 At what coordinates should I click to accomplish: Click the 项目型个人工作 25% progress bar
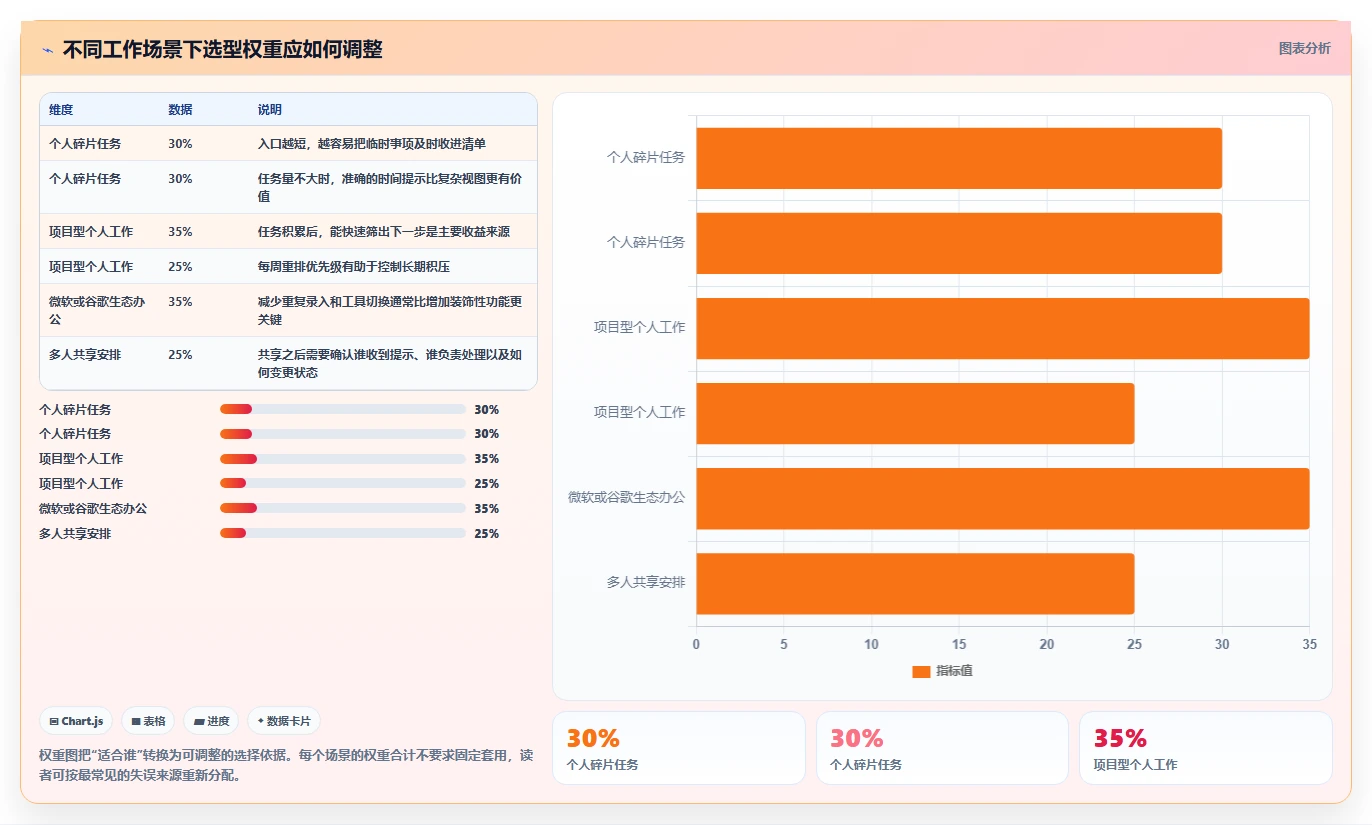(343, 484)
